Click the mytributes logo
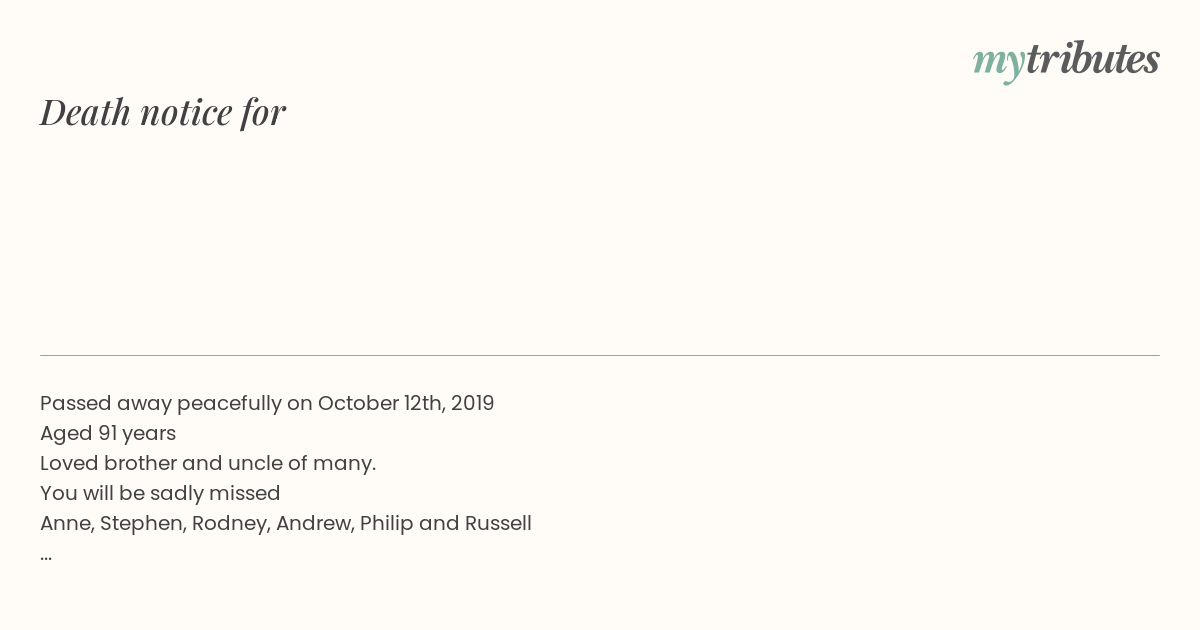Image resolution: width=1200 pixels, height=630 pixels. click(x=1066, y=60)
